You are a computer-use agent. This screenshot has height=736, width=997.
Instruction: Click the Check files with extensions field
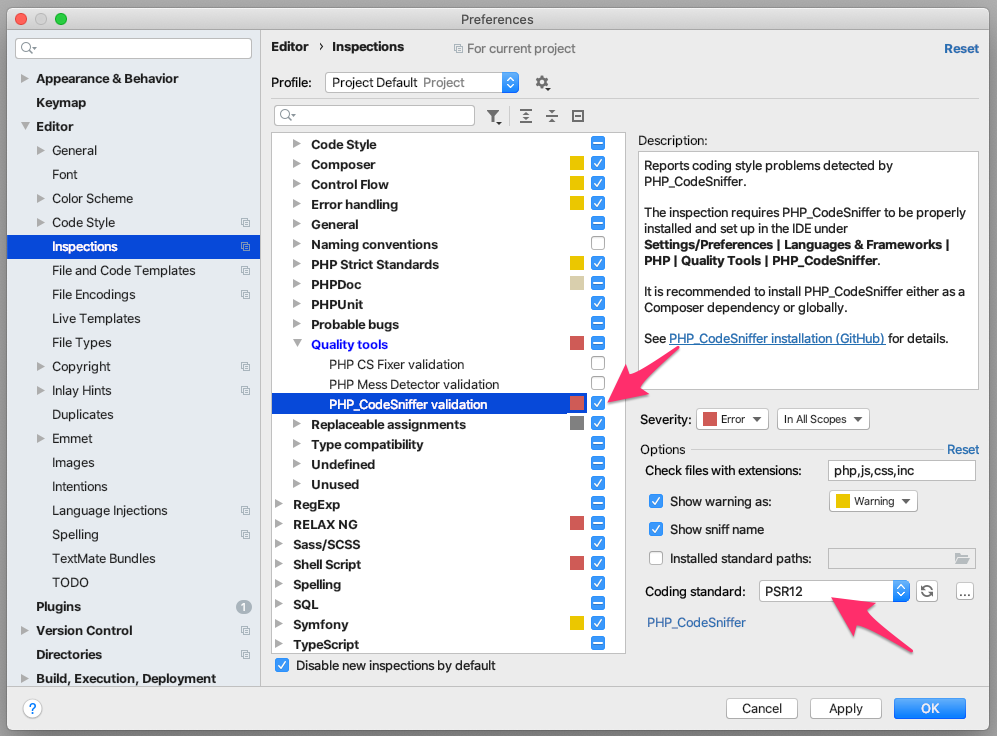[901, 468]
